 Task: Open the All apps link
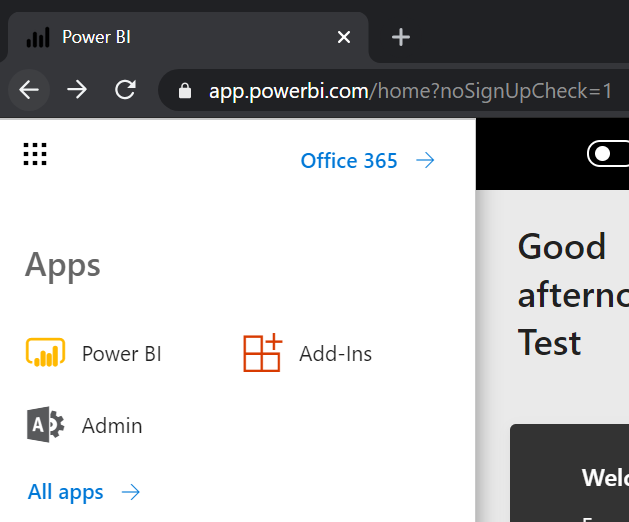(x=83, y=492)
